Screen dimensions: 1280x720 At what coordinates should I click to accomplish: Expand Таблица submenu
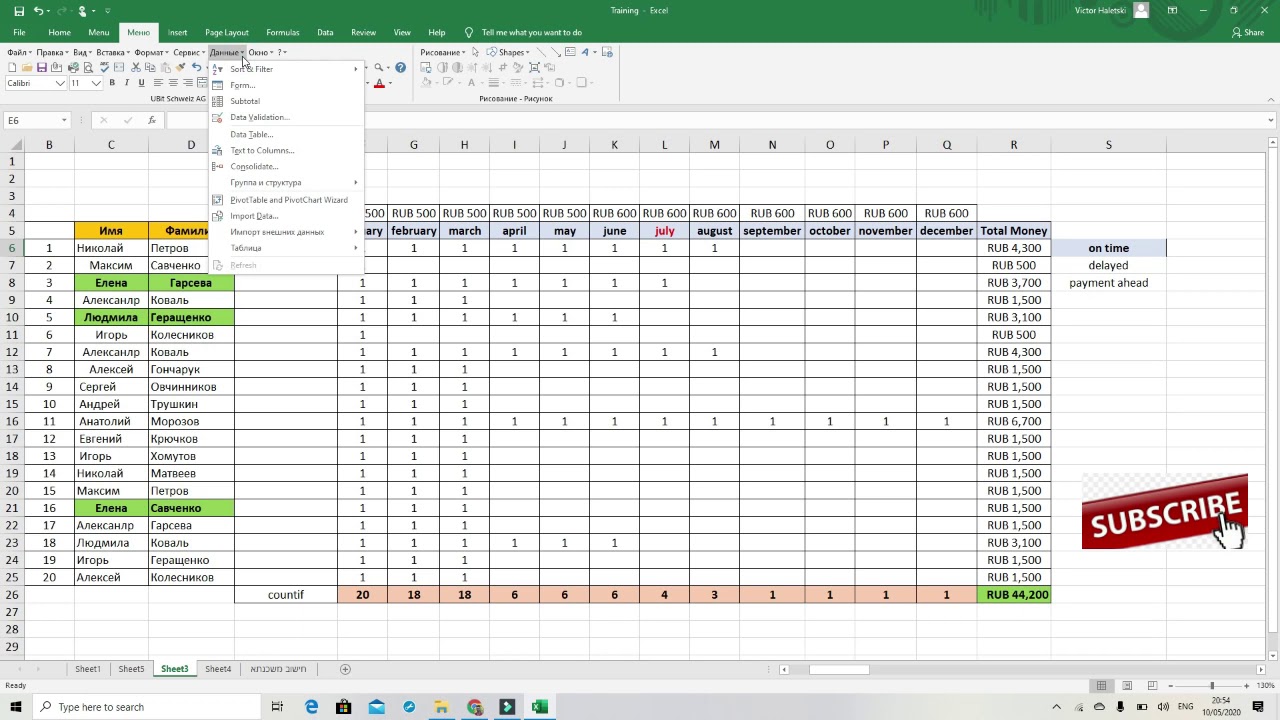tap(286, 248)
